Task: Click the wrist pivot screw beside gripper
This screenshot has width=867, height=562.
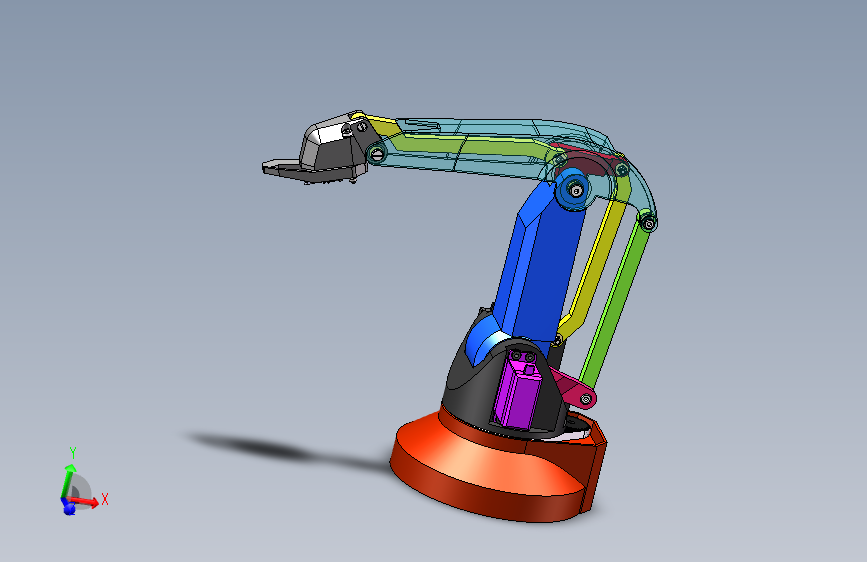Action: tap(377, 153)
